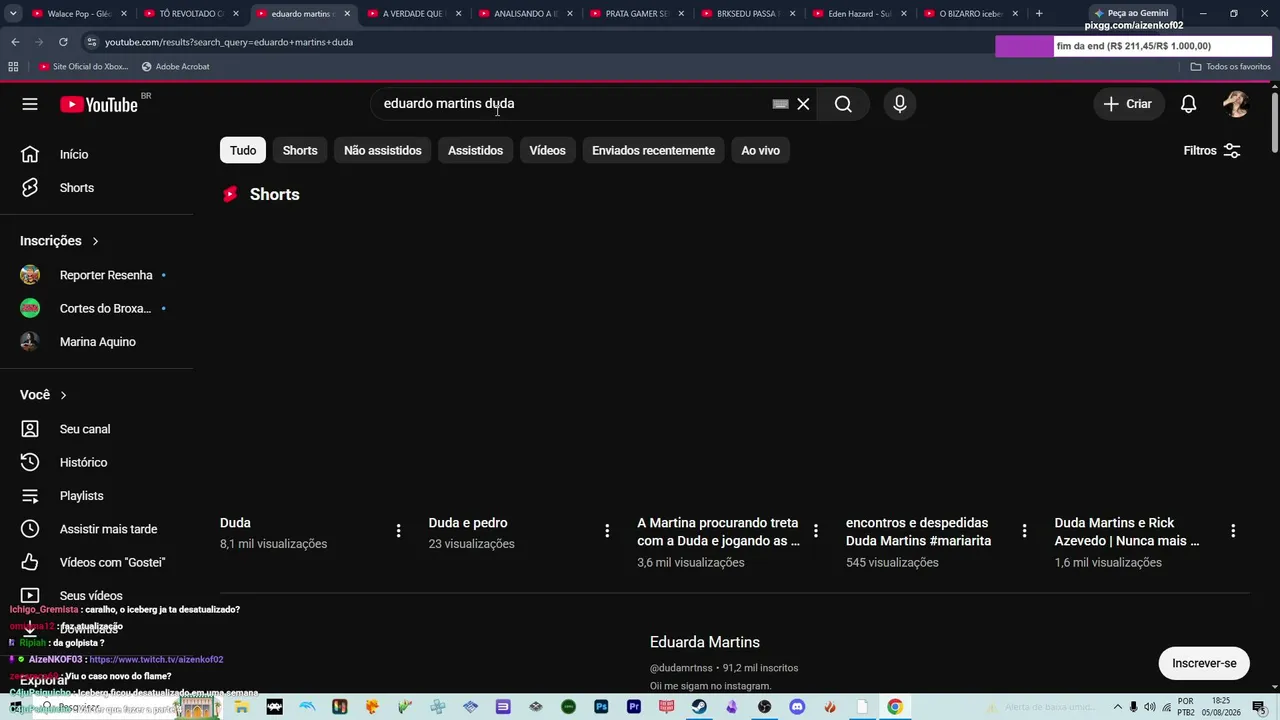Switch to the Walace Pop tab

[x=79, y=14]
